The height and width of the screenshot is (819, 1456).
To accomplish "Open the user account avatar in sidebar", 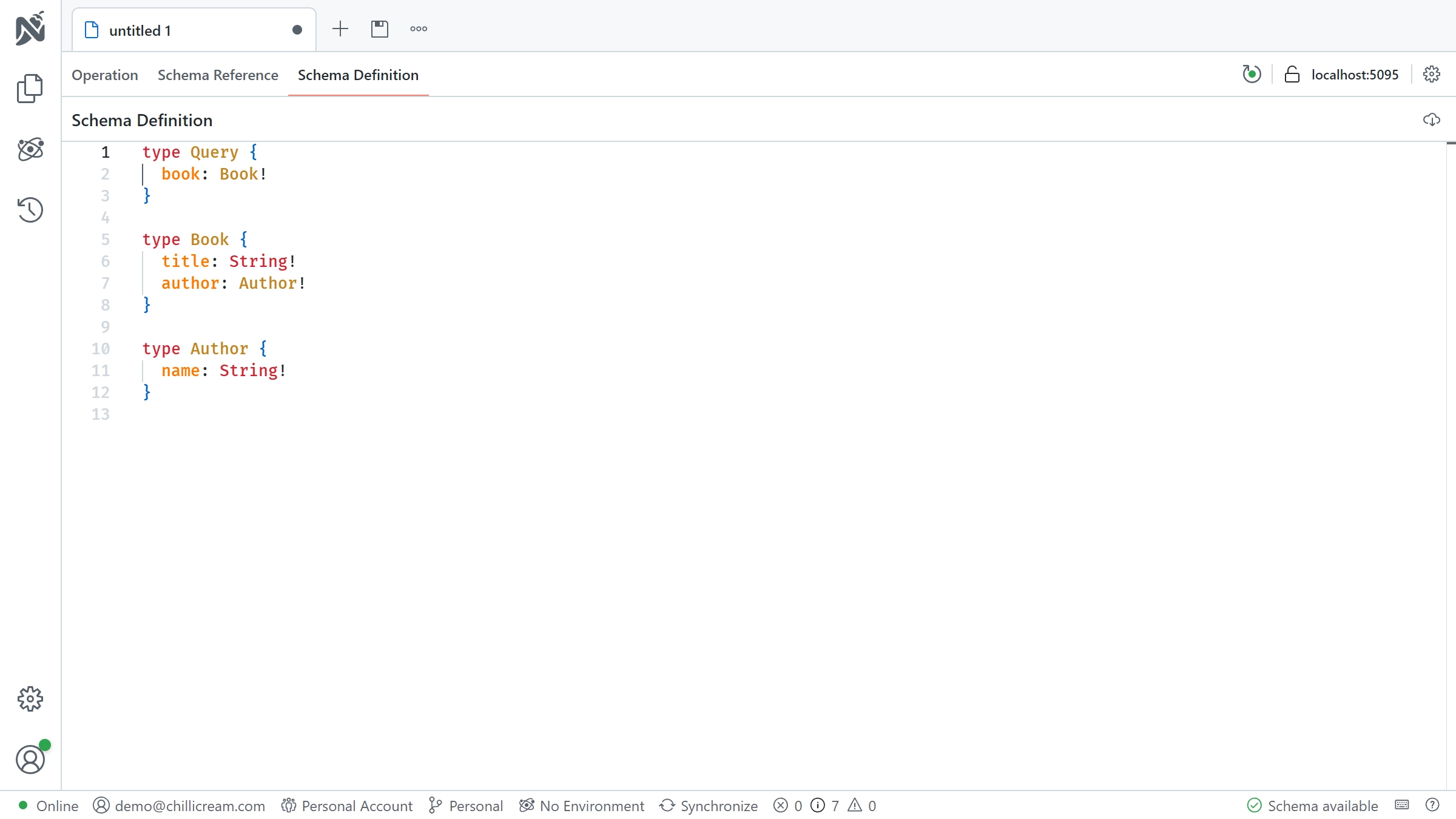I will [30, 760].
